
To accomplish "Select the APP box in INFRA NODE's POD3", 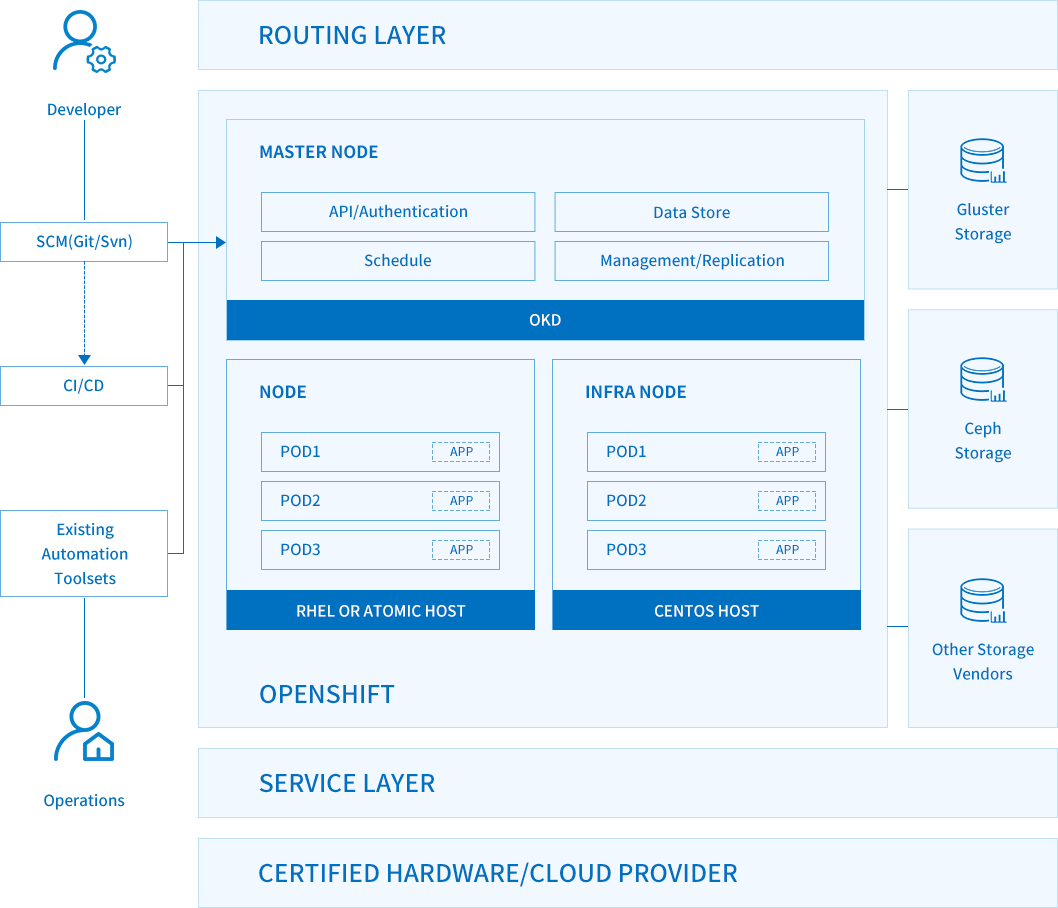I will [x=787, y=550].
